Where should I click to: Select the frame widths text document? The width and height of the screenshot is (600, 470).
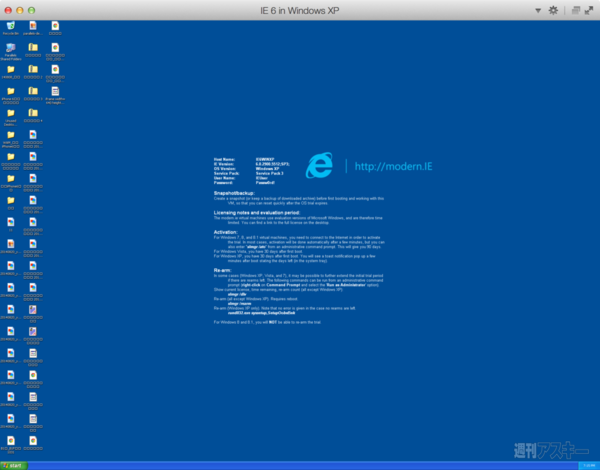[55, 95]
